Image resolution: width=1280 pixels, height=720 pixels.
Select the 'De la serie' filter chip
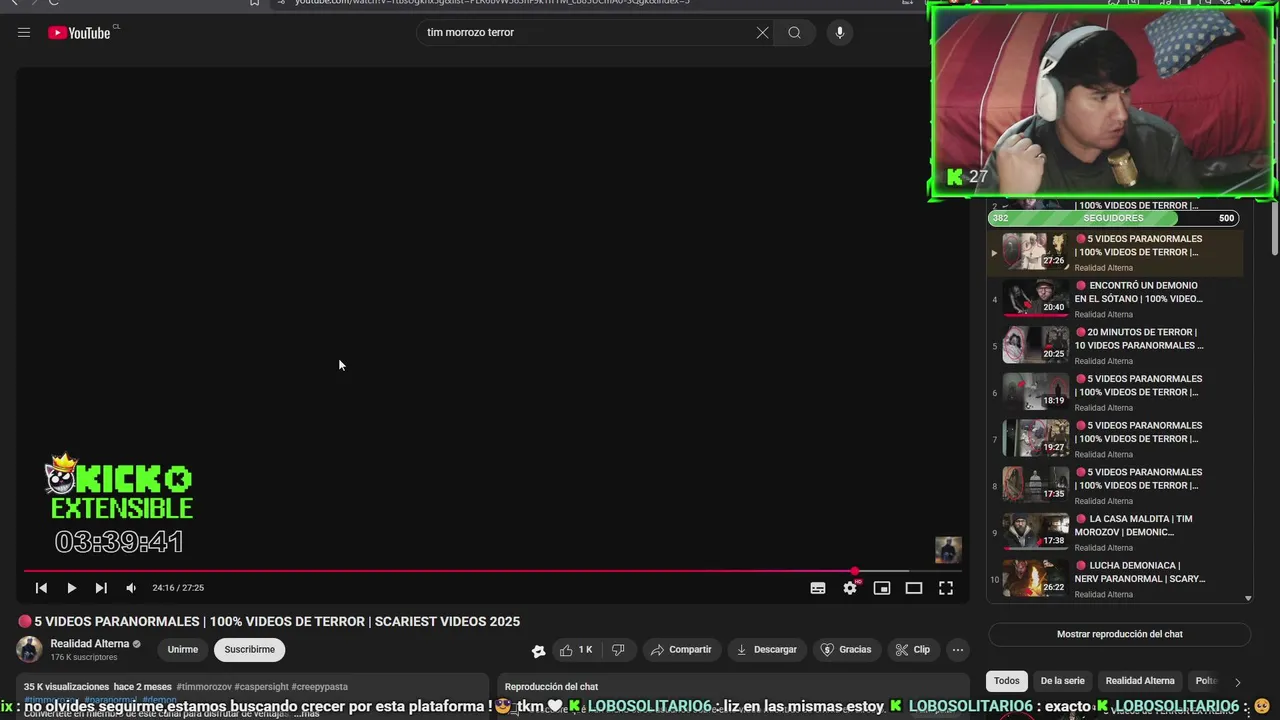tap(1062, 681)
